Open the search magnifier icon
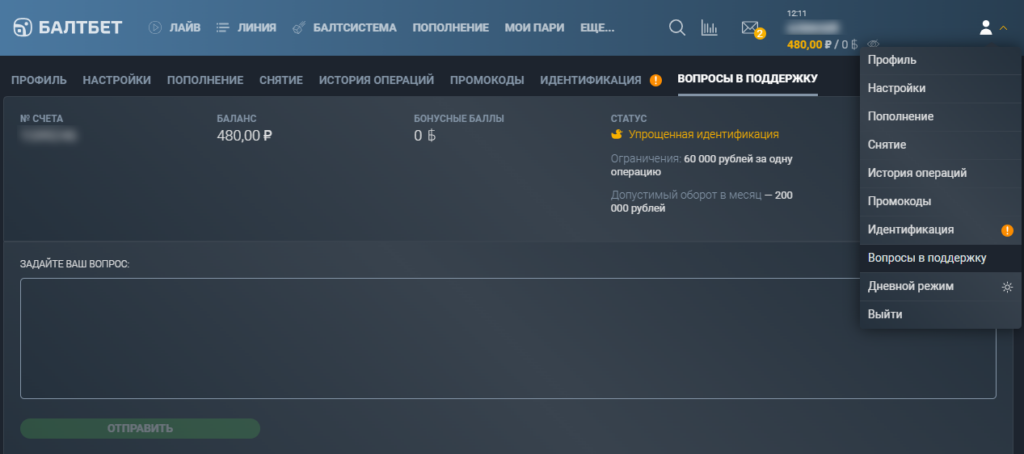The width and height of the screenshot is (1024, 454). point(677,27)
